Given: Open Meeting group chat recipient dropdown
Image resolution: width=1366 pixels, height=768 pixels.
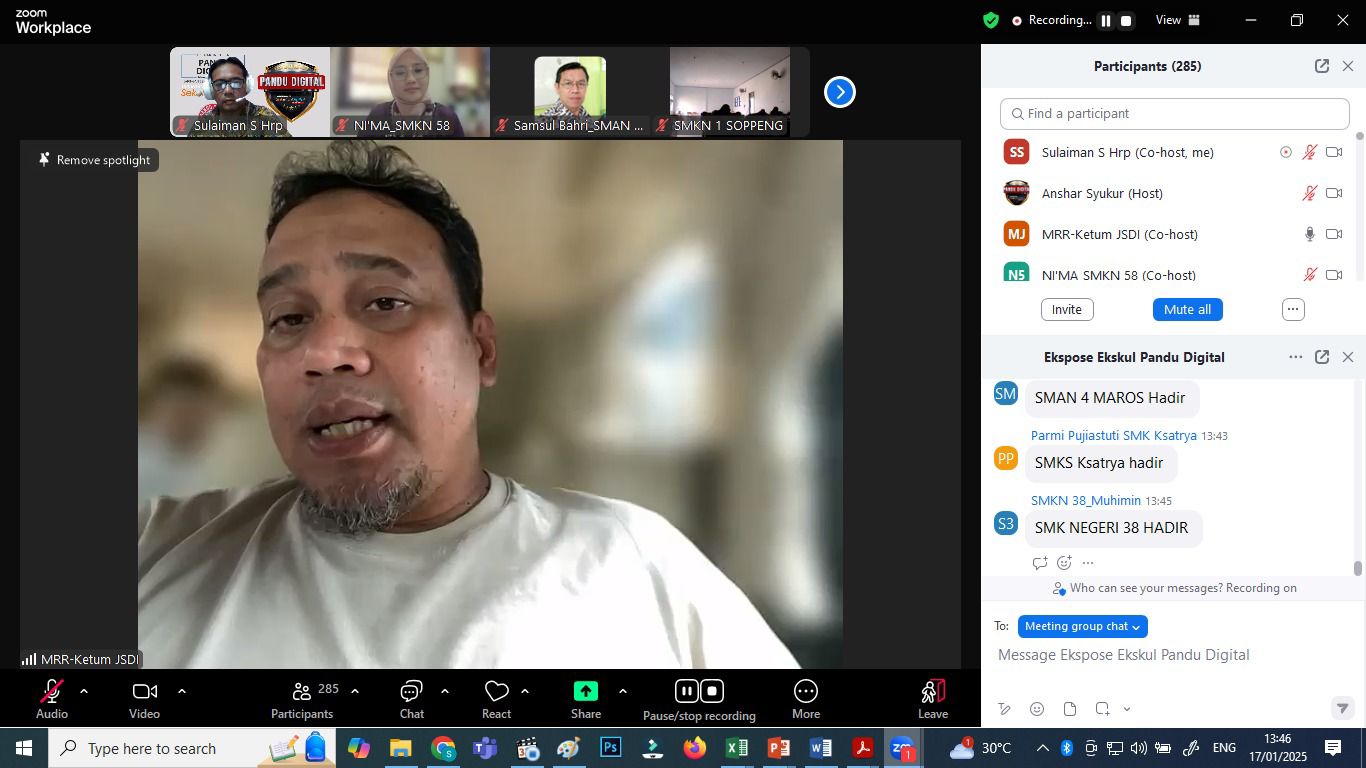Looking at the screenshot, I should pos(1082,626).
